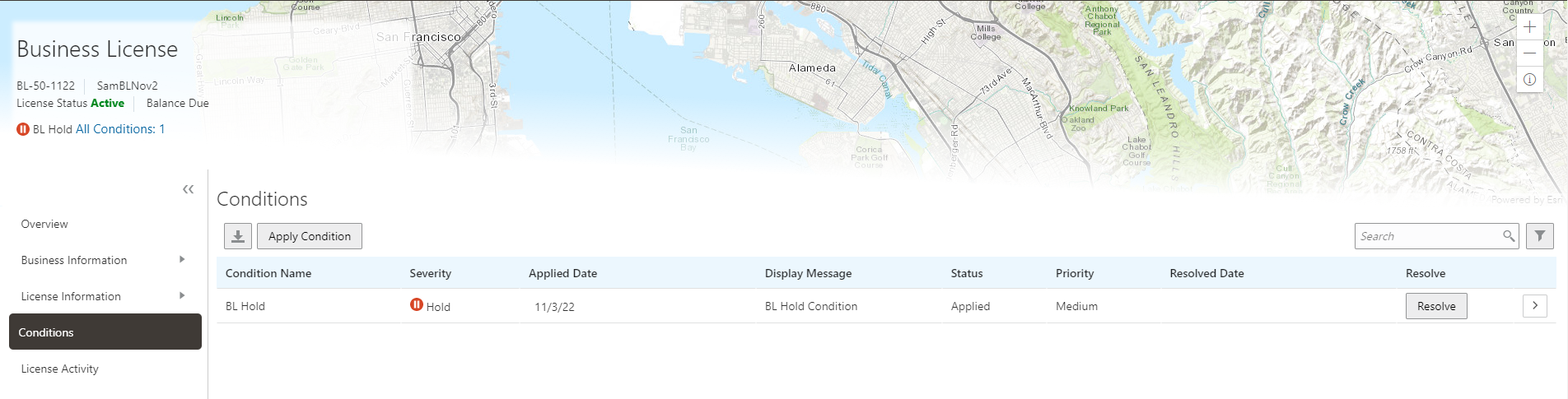Open the License Activity page
This screenshot has height=399, width=1568.
click(59, 369)
